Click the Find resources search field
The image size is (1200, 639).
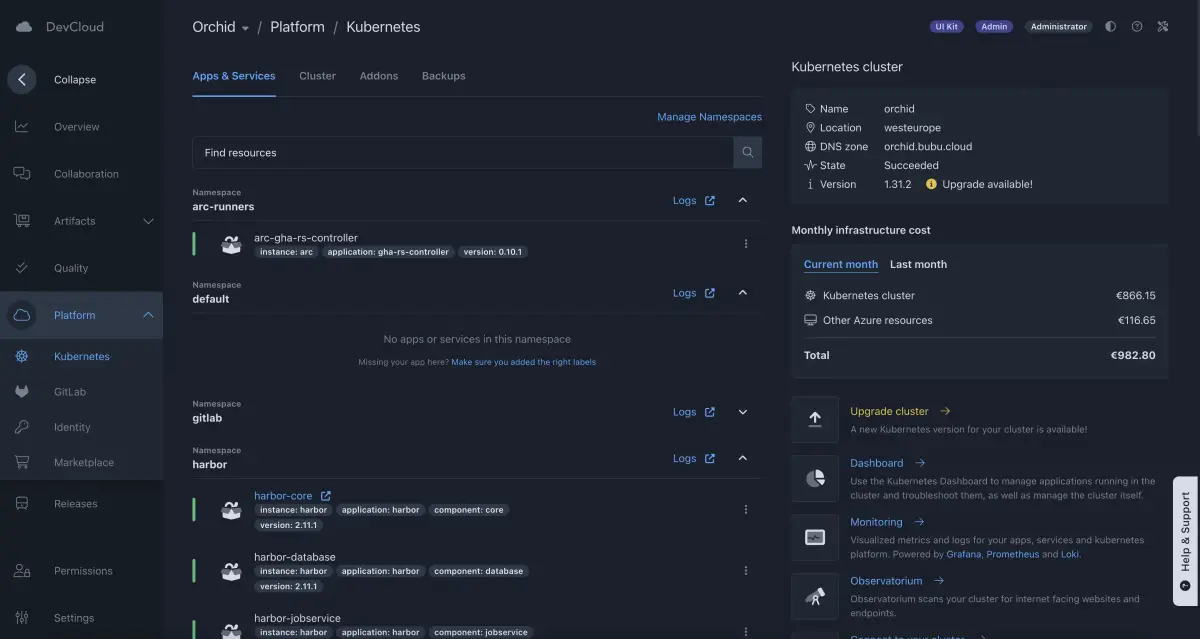462,153
